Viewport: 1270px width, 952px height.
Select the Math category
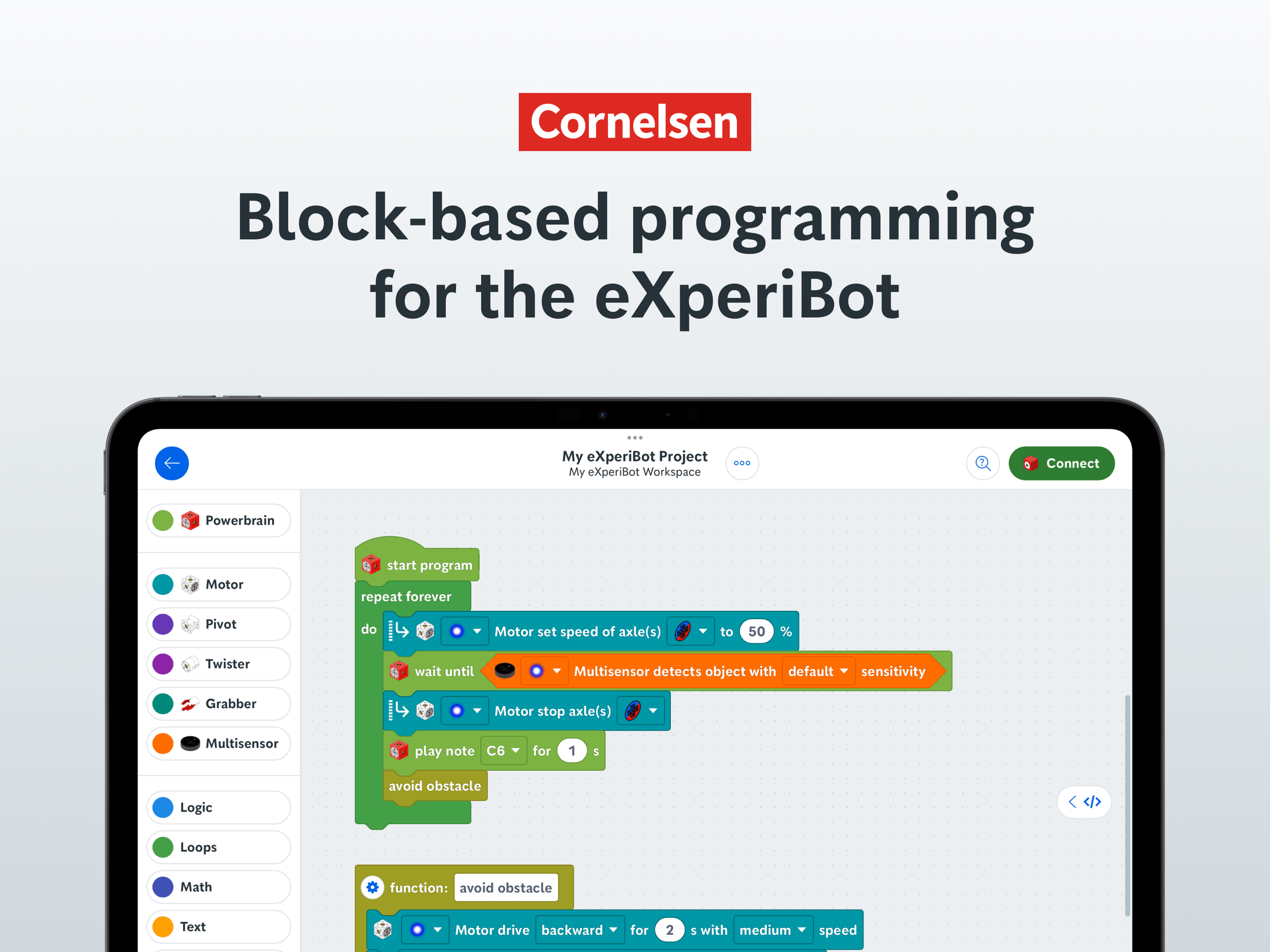(219, 887)
